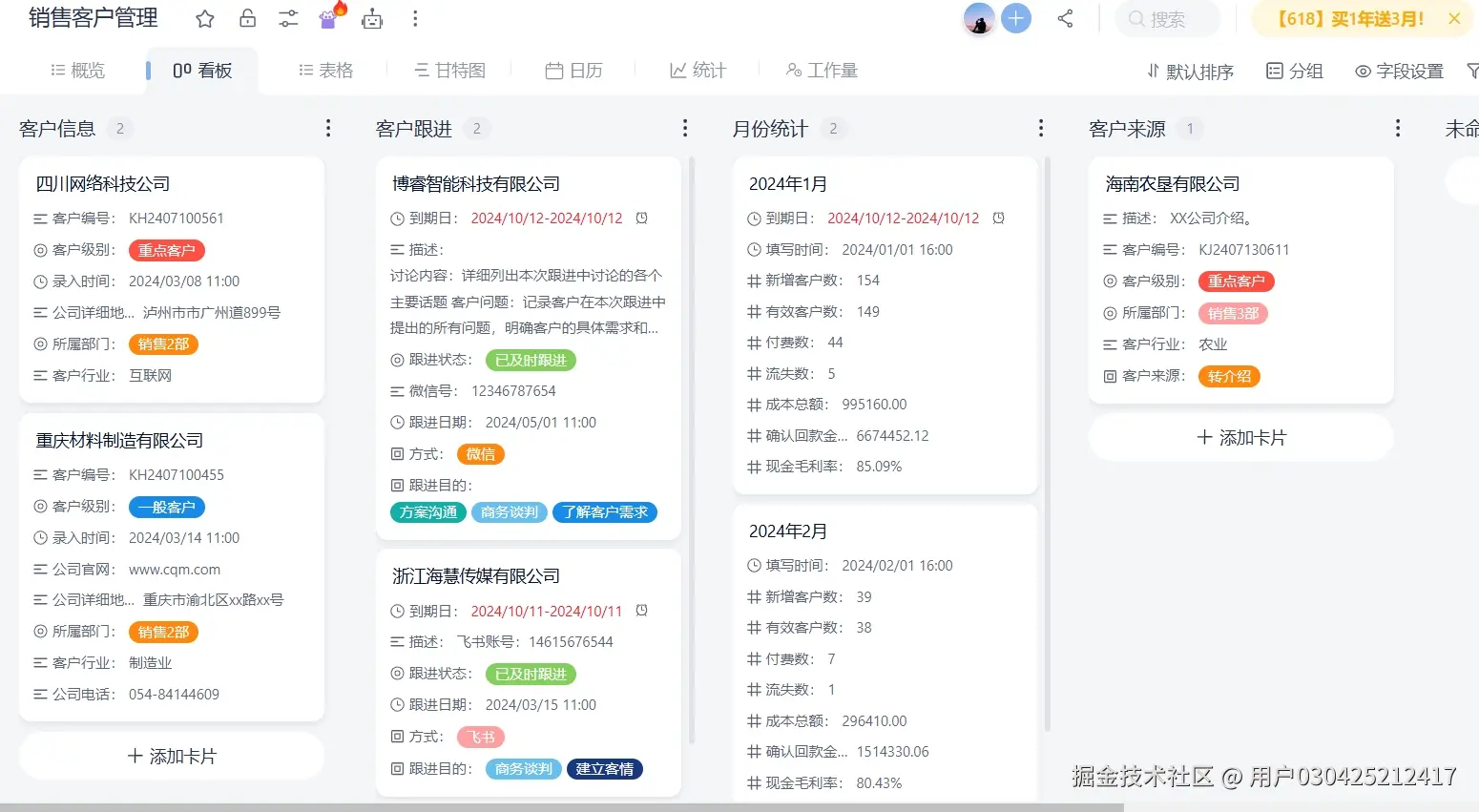This screenshot has width=1479, height=812.
Task: Click the 搜索 search box
Action: 1166,18
